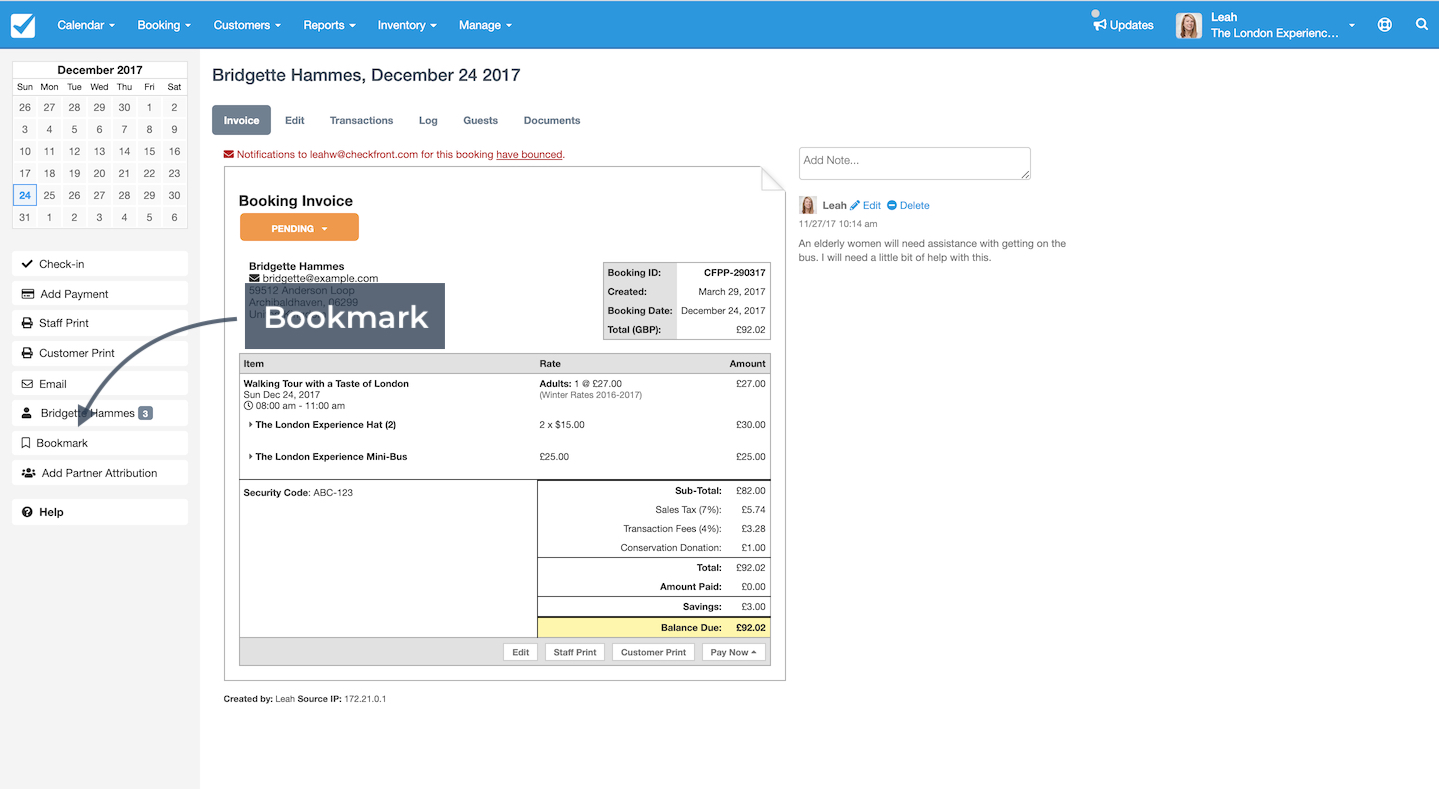Switch to the Documents tab
This screenshot has width=1439, height=789.
[552, 120]
